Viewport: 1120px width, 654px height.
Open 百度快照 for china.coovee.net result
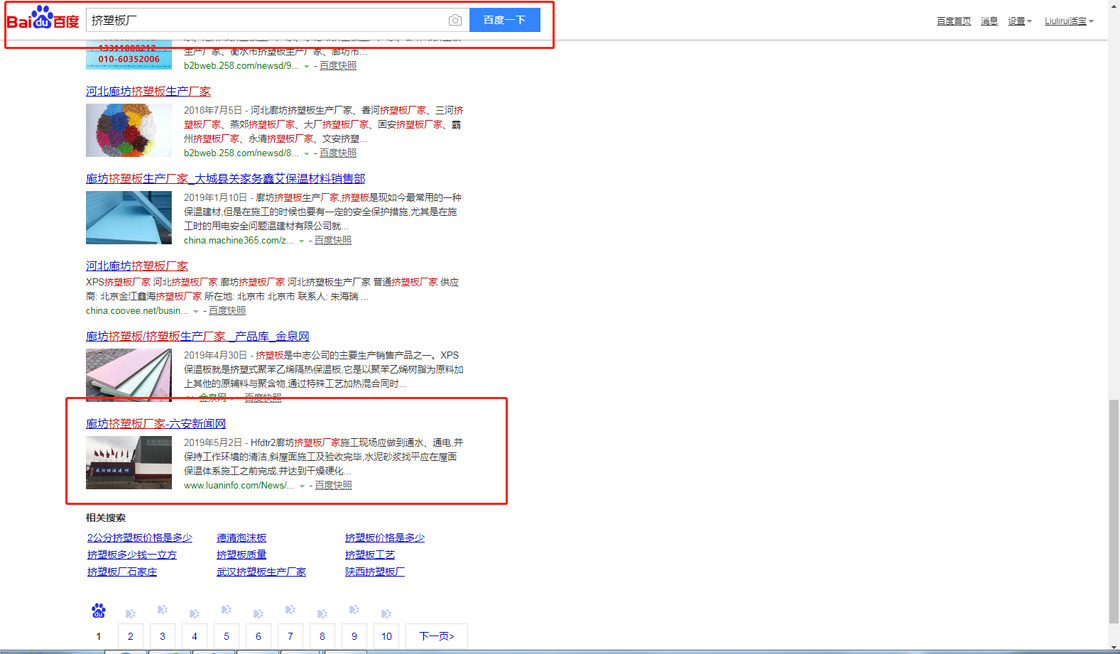[227, 311]
